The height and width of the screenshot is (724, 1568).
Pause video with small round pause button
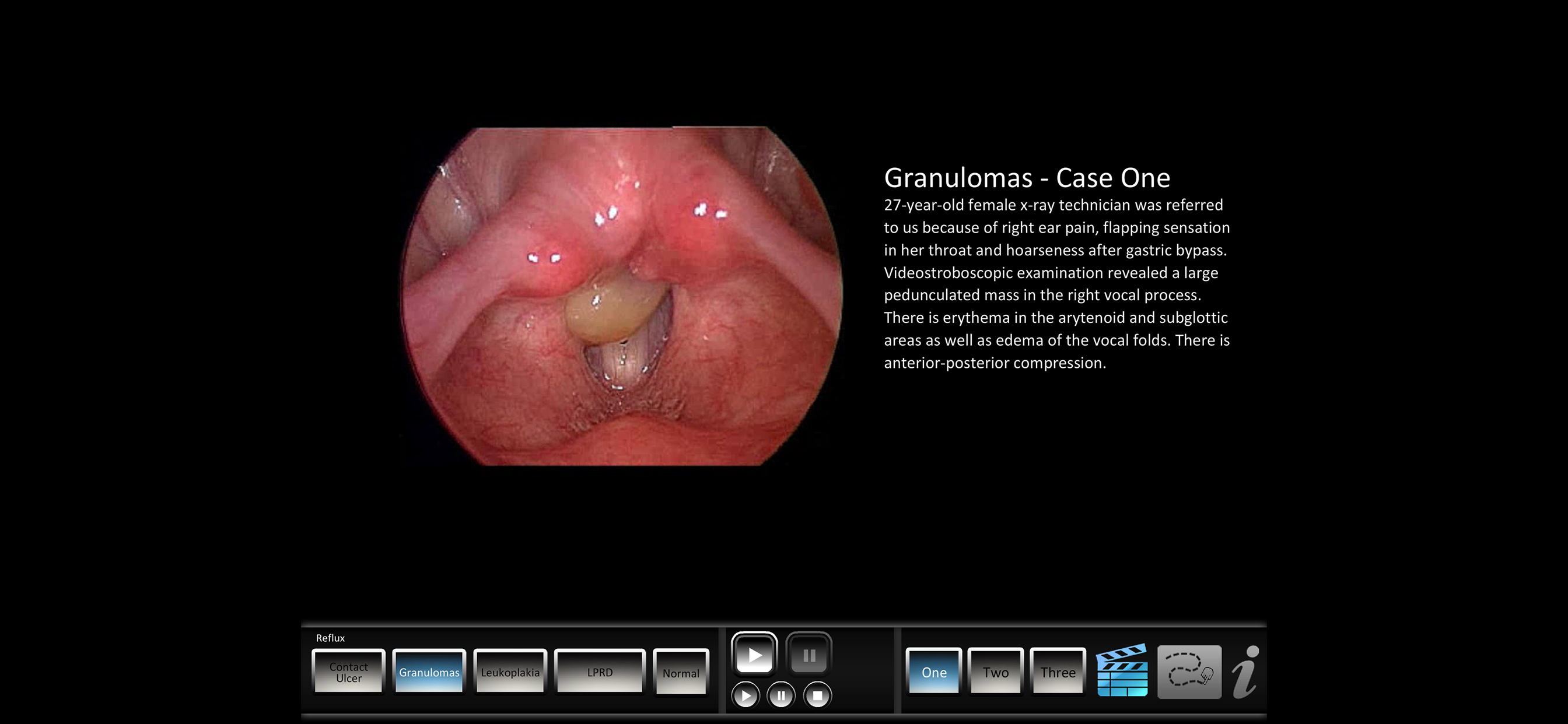781,695
